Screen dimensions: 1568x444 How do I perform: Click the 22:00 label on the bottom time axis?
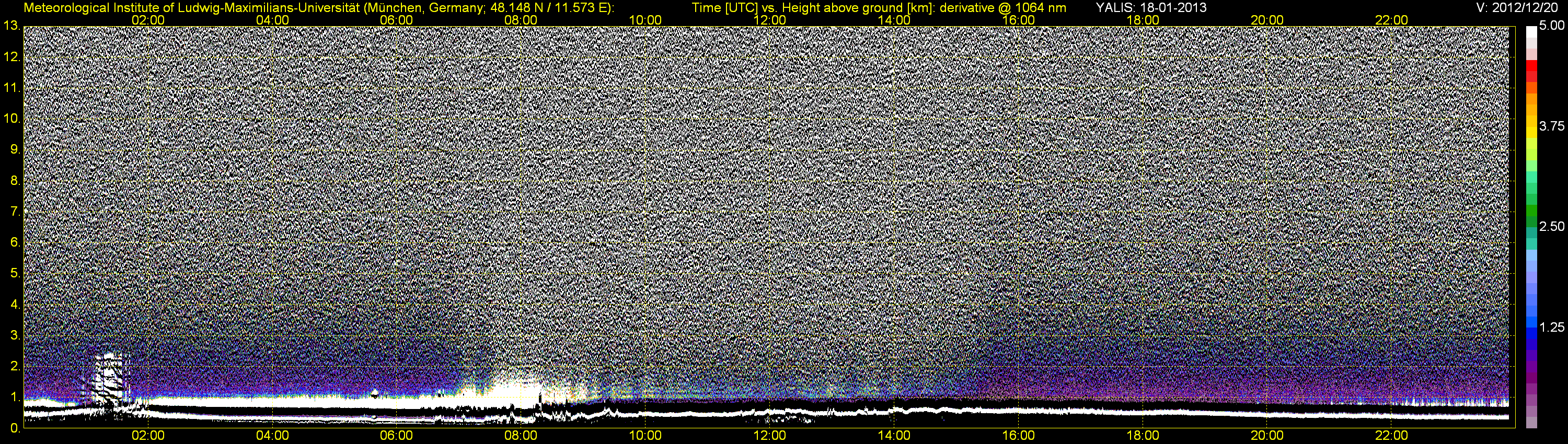[1391, 436]
